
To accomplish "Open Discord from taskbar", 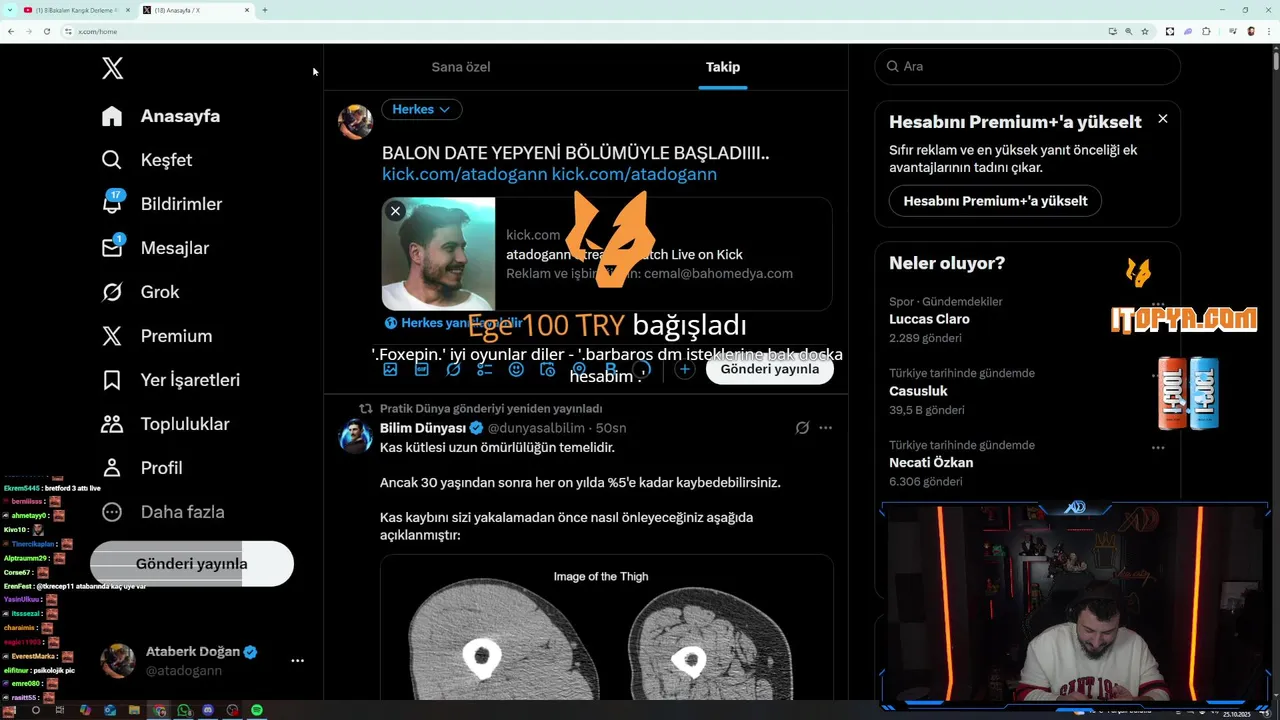I will [208, 710].
